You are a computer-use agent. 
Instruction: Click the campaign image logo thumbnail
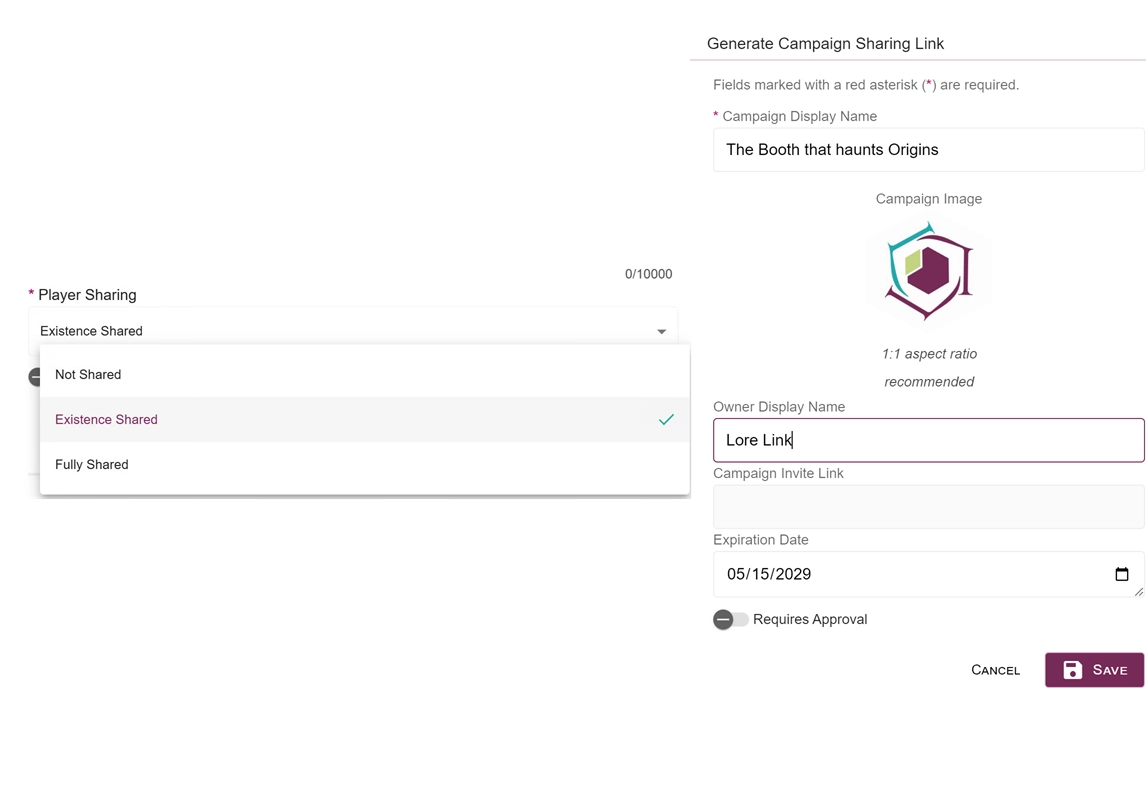(x=929, y=271)
